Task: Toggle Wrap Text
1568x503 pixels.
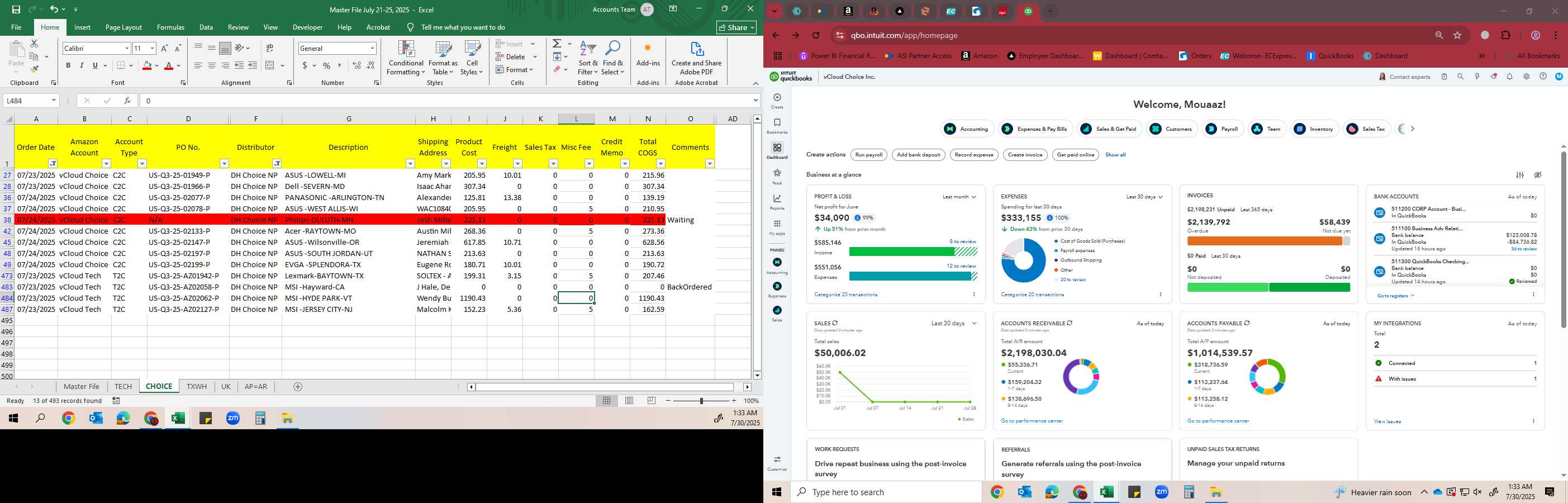Action: click(x=270, y=48)
